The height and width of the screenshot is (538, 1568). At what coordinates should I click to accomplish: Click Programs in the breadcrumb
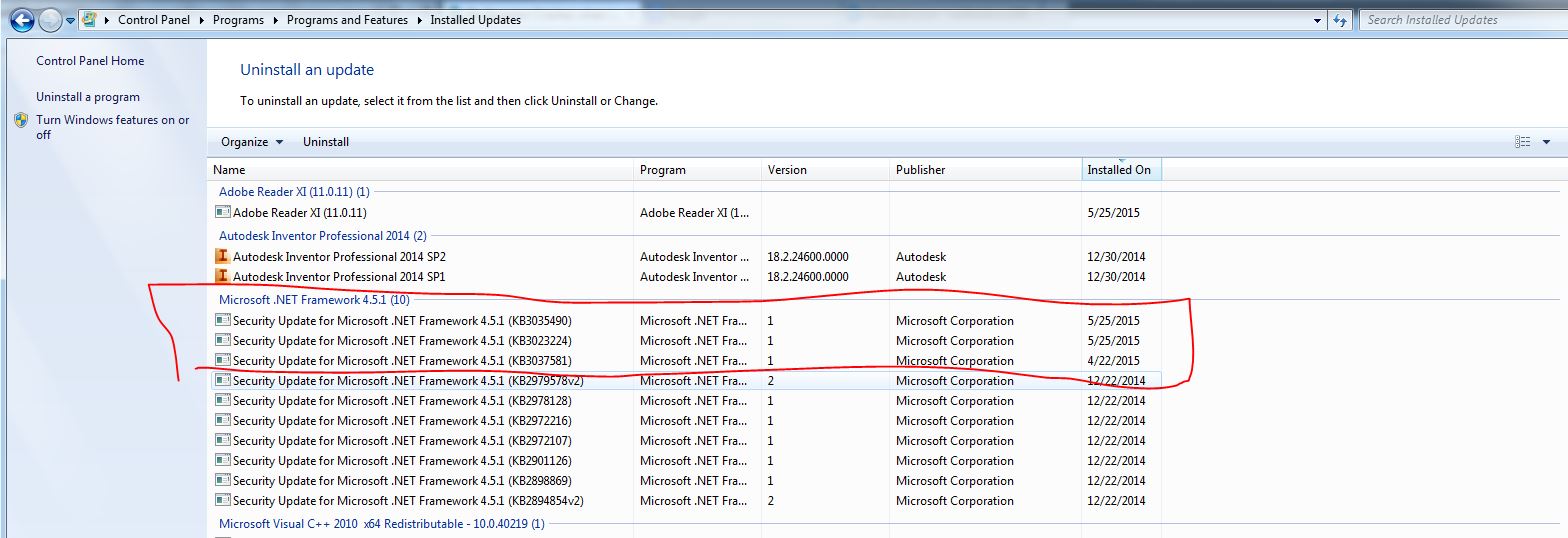238,19
